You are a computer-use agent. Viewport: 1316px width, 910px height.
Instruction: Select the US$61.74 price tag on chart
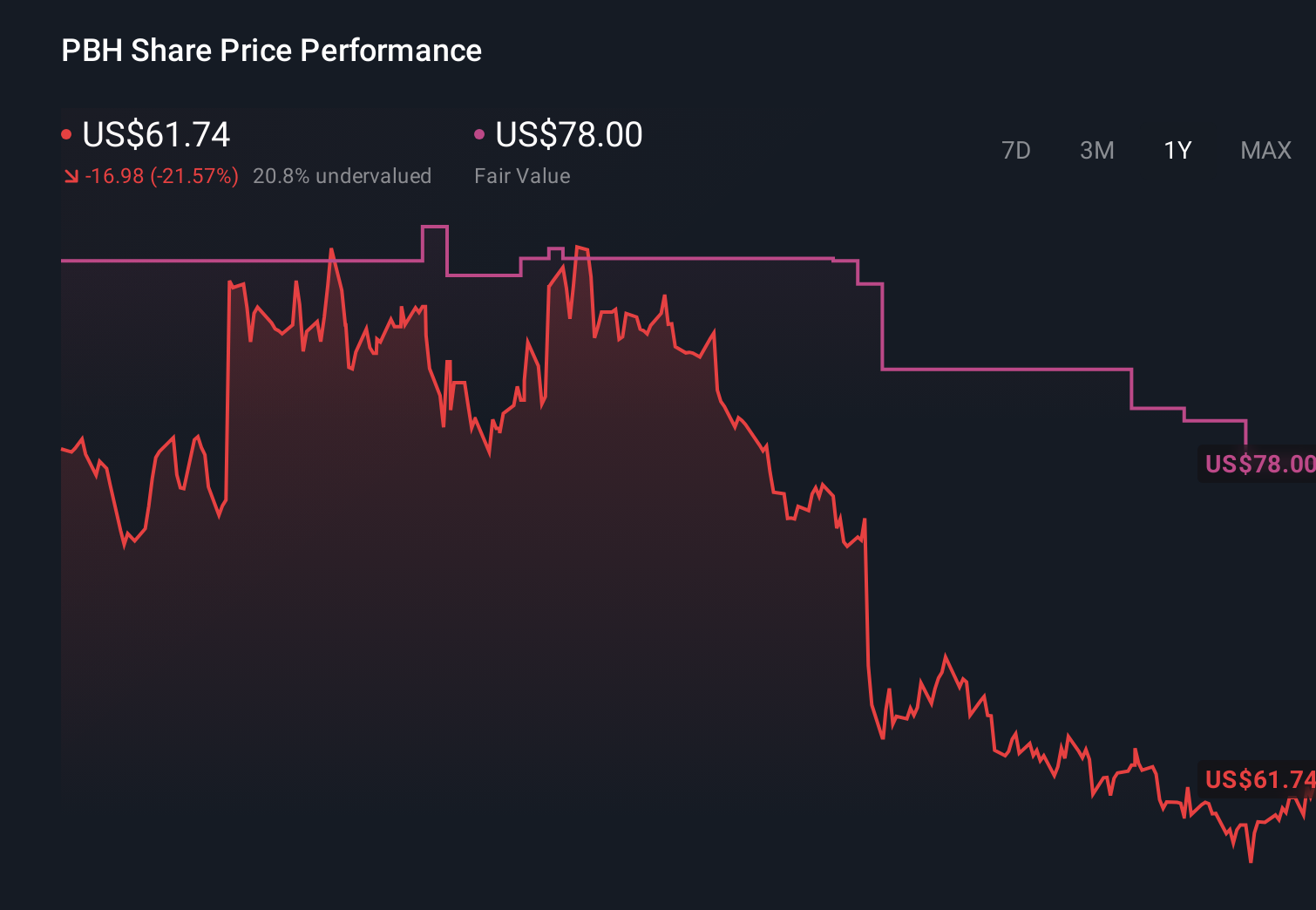(1258, 780)
